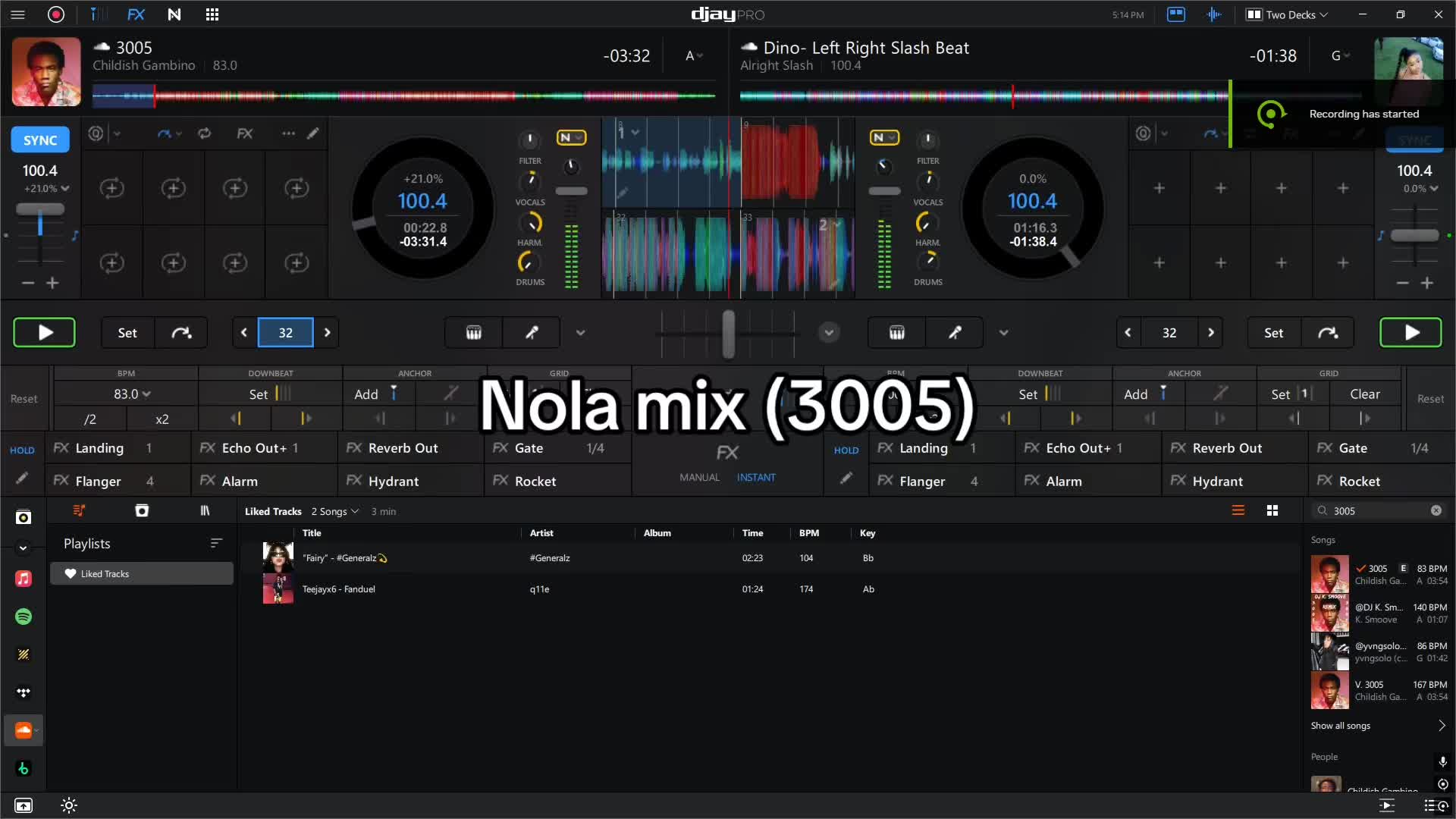The height and width of the screenshot is (819, 1456).
Task: Click Reset on the left beat grid panel
Action: point(24,399)
